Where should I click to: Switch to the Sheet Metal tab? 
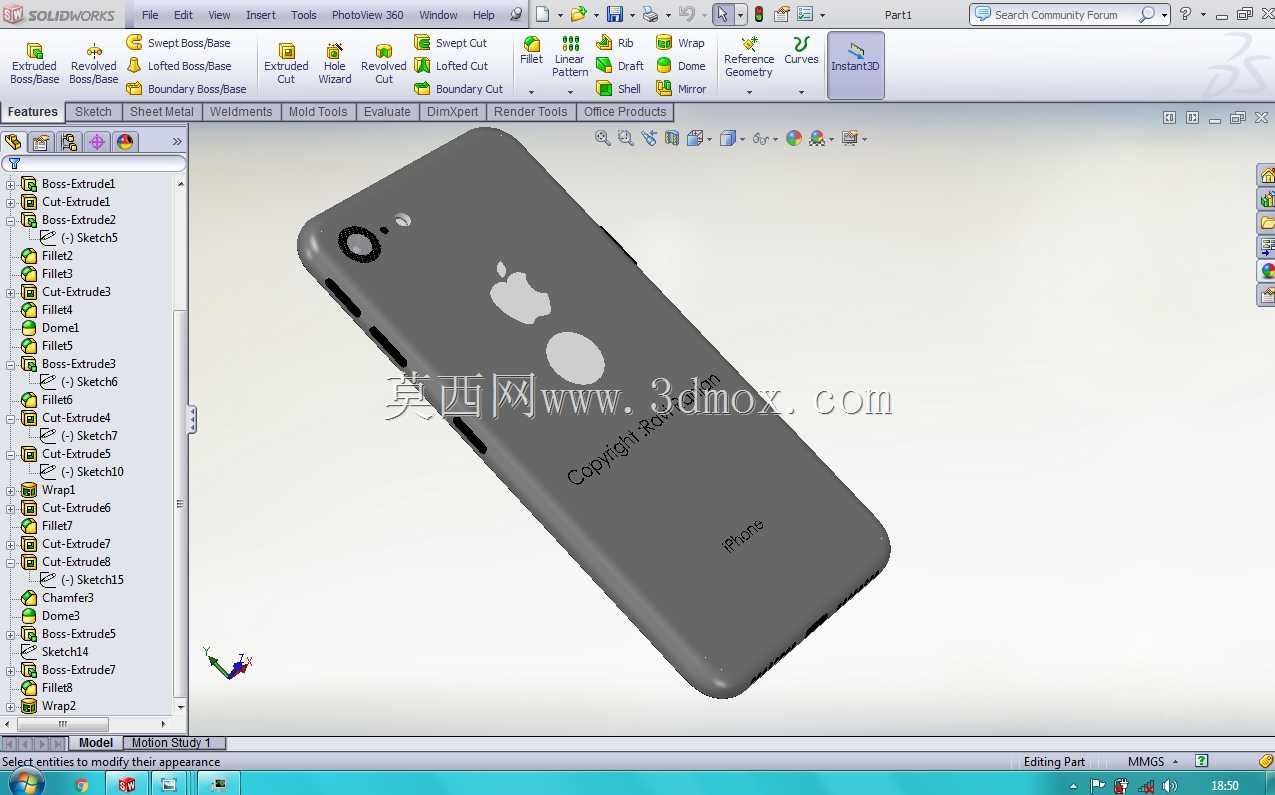pos(162,112)
